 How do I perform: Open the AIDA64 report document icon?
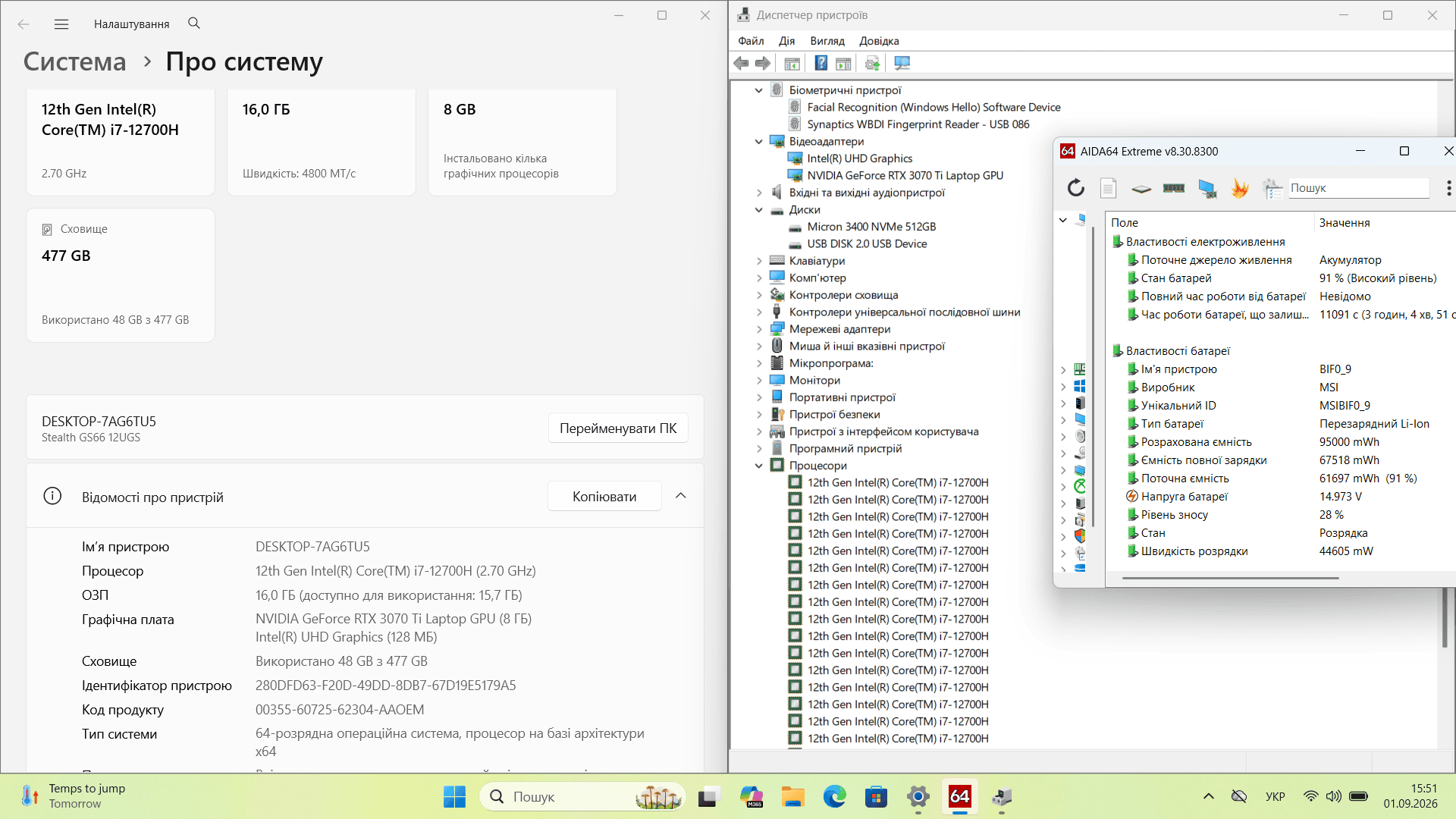(x=1108, y=188)
